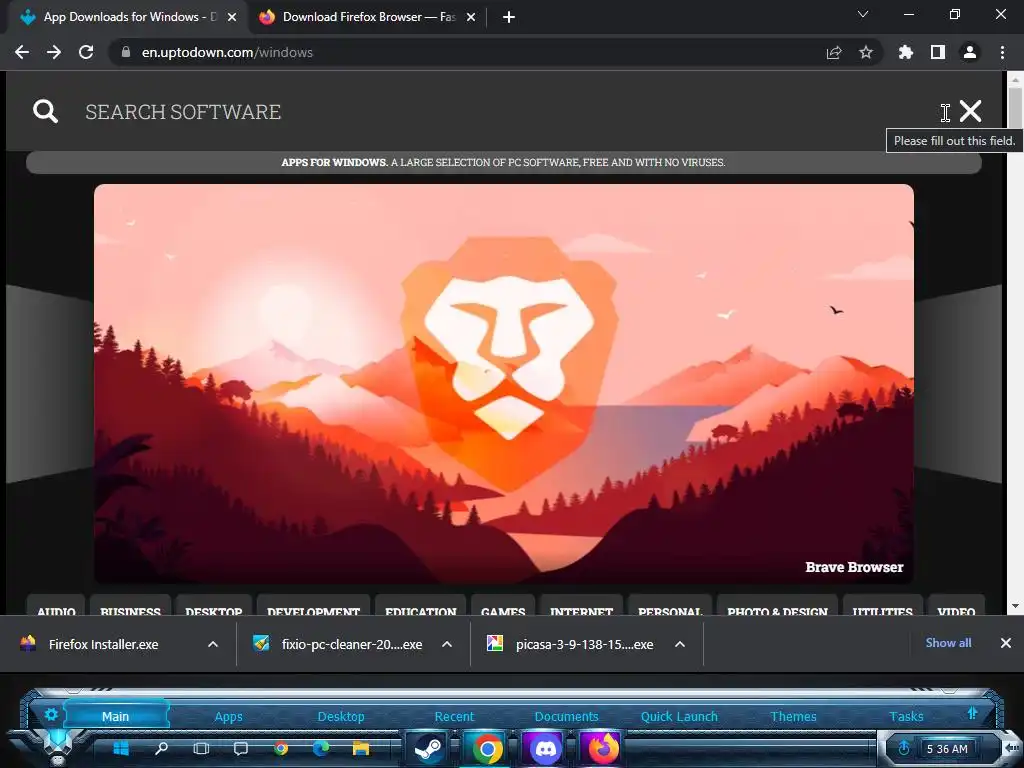
Task: Open the Business category
Action: click(130, 607)
